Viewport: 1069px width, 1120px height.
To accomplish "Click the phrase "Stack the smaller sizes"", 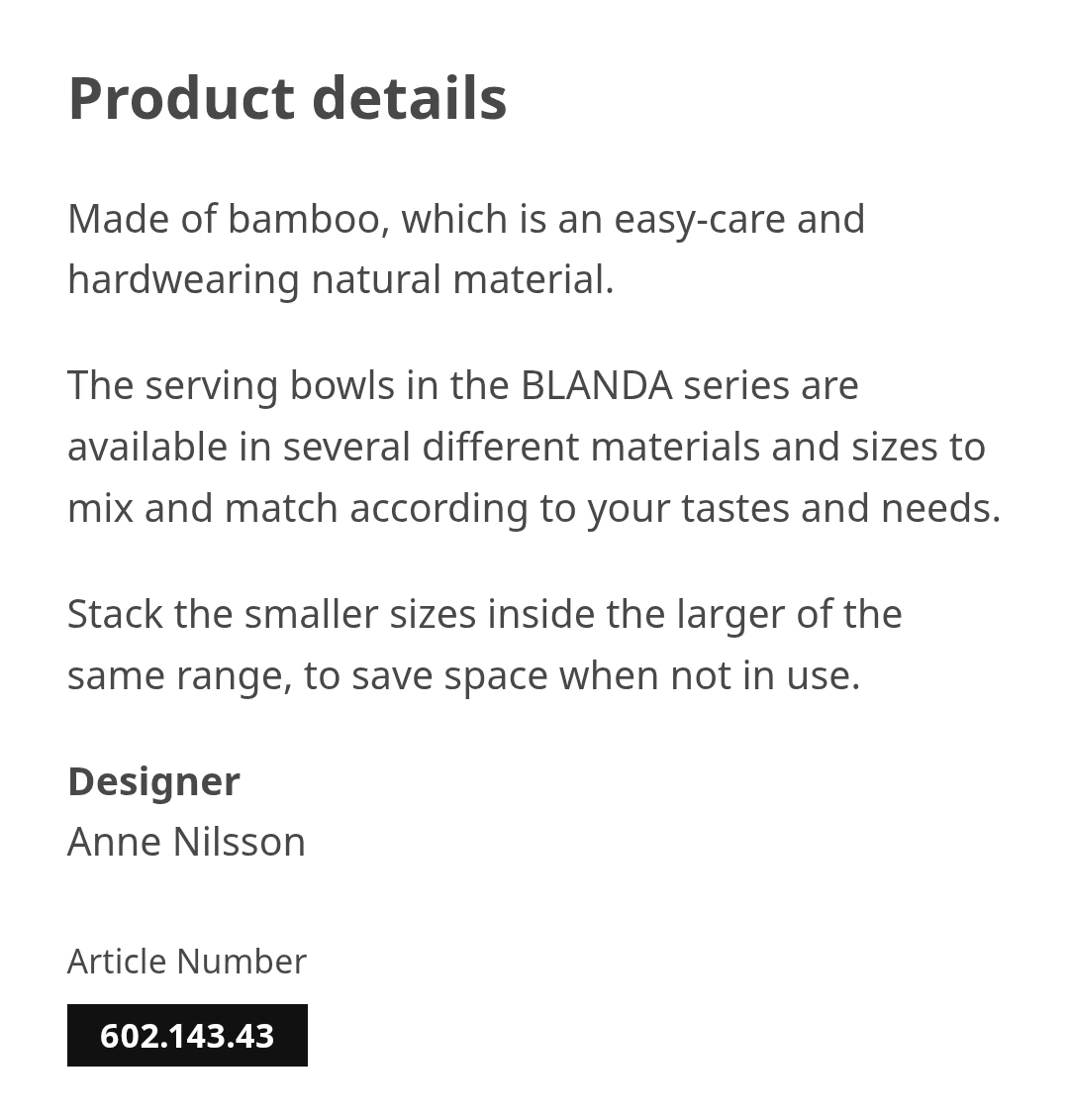I will click(x=271, y=614).
